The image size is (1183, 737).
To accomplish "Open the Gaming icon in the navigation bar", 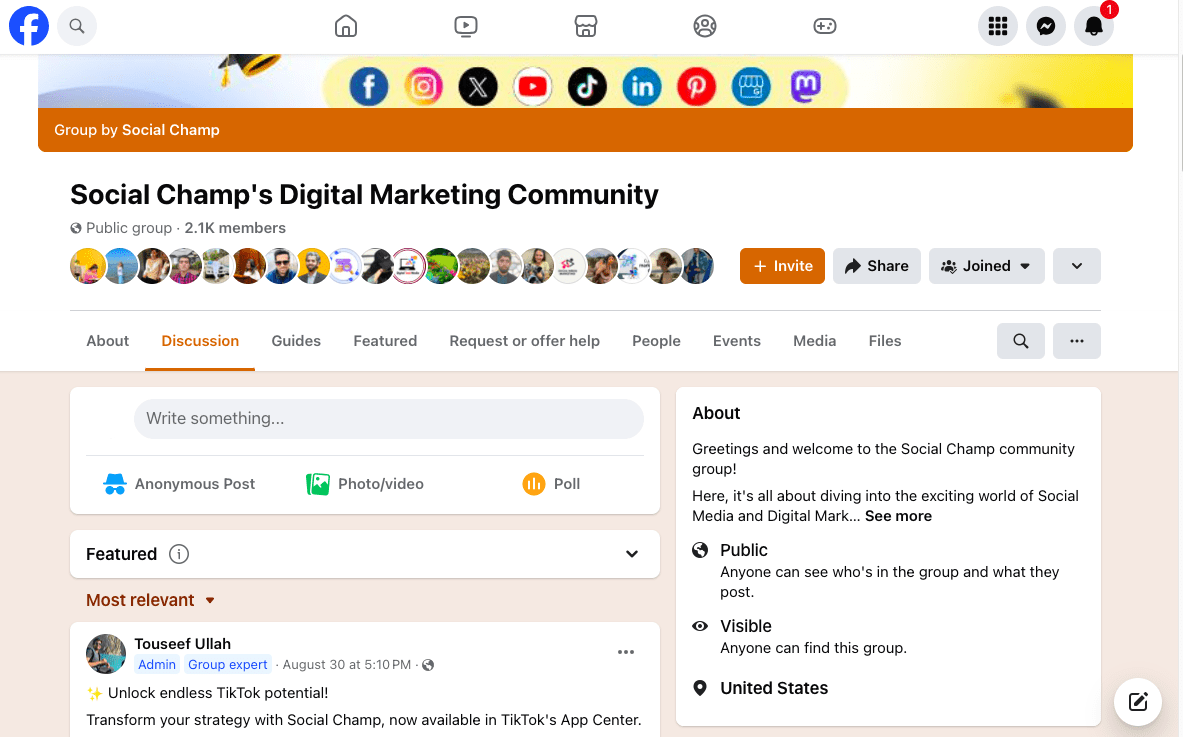I will click(825, 26).
